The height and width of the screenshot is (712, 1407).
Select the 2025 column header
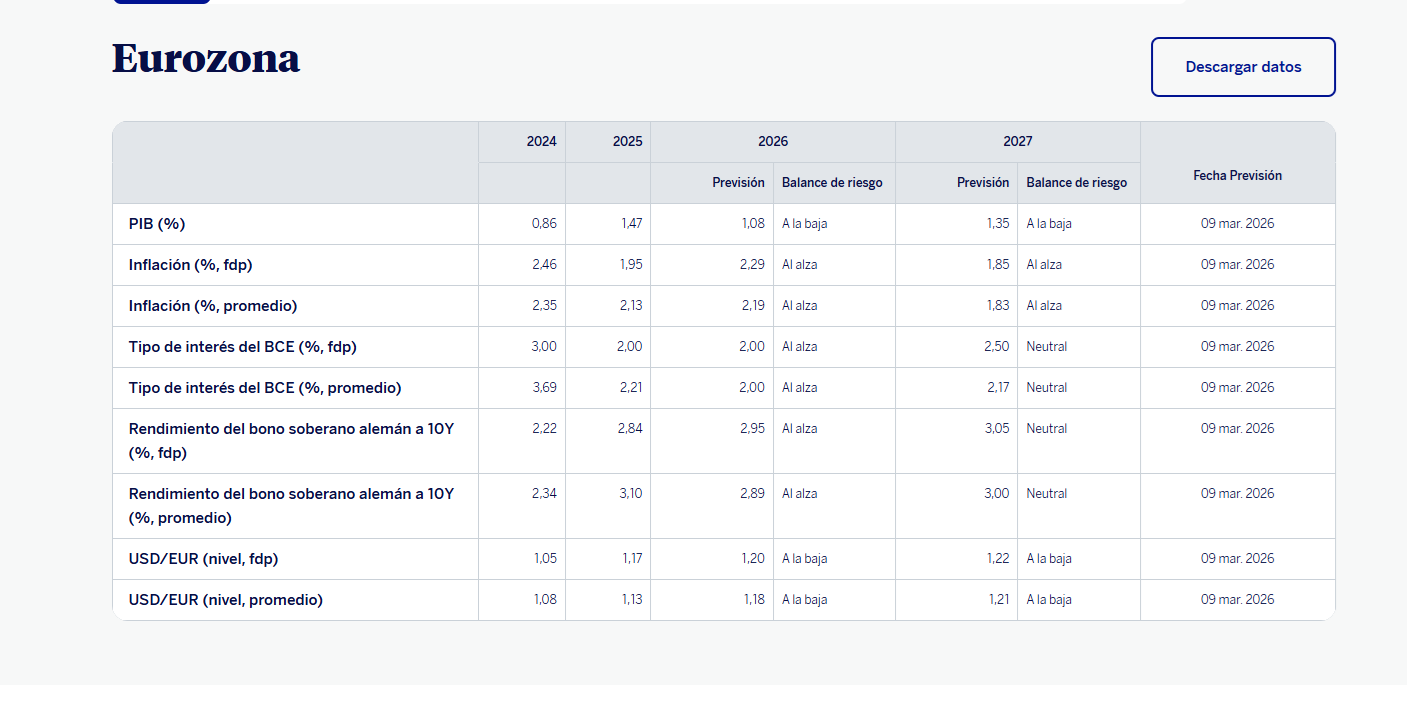coord(627,142)
